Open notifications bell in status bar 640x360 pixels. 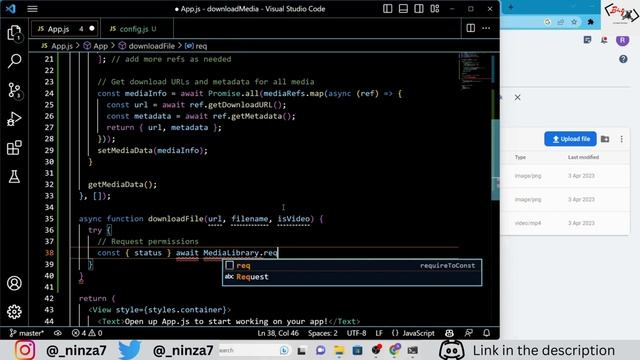487,333
